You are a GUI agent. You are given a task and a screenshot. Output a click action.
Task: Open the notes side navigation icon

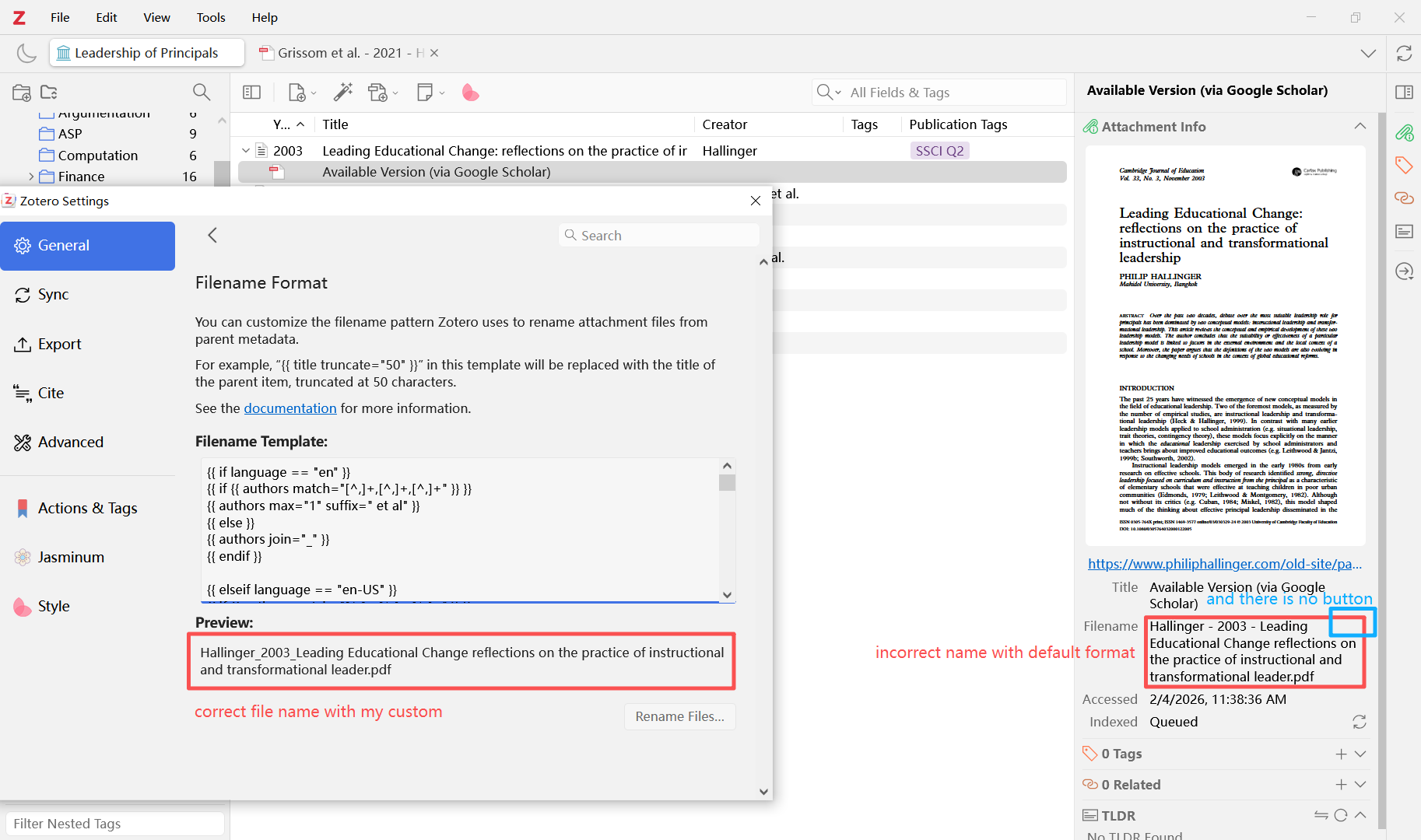[x=1404, y=232]
